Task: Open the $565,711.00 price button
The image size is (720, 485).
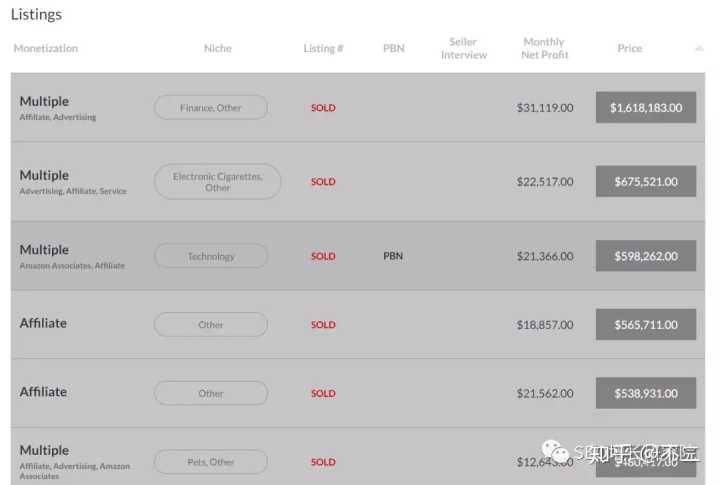Action: (646, 325)
